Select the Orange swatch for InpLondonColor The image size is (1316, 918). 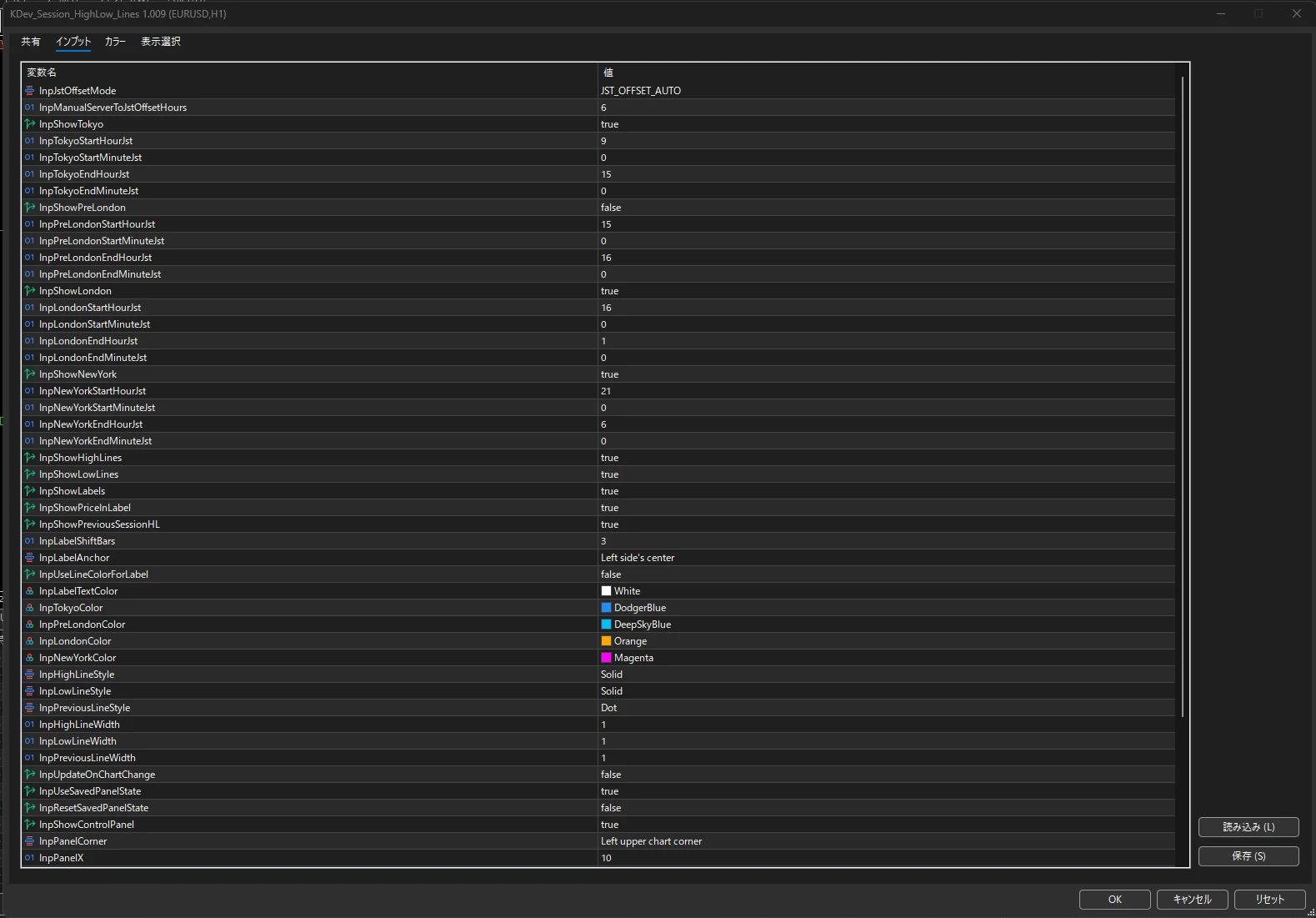607,641
